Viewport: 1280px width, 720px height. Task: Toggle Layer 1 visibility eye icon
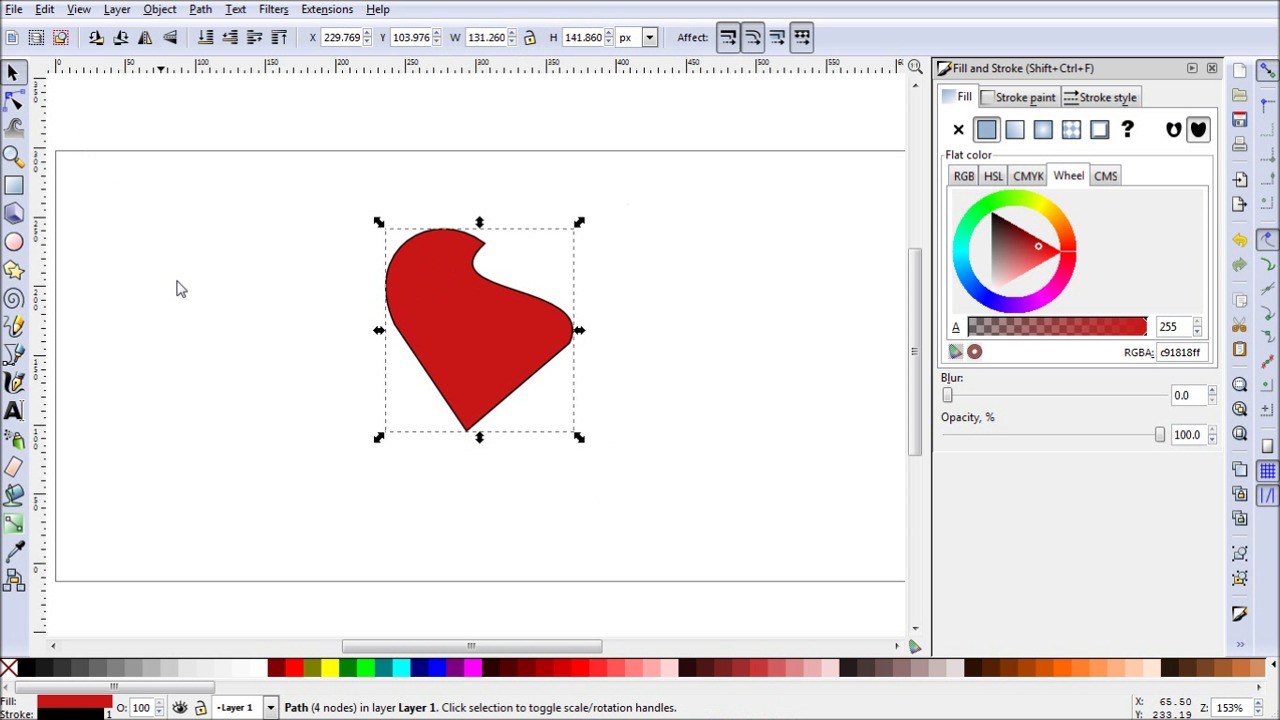tap(180, 708)
